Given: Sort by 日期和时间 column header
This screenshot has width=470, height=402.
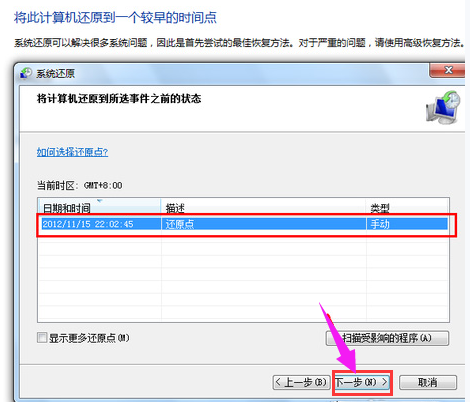Looking at the screenshot, I should tap(100, 208).
